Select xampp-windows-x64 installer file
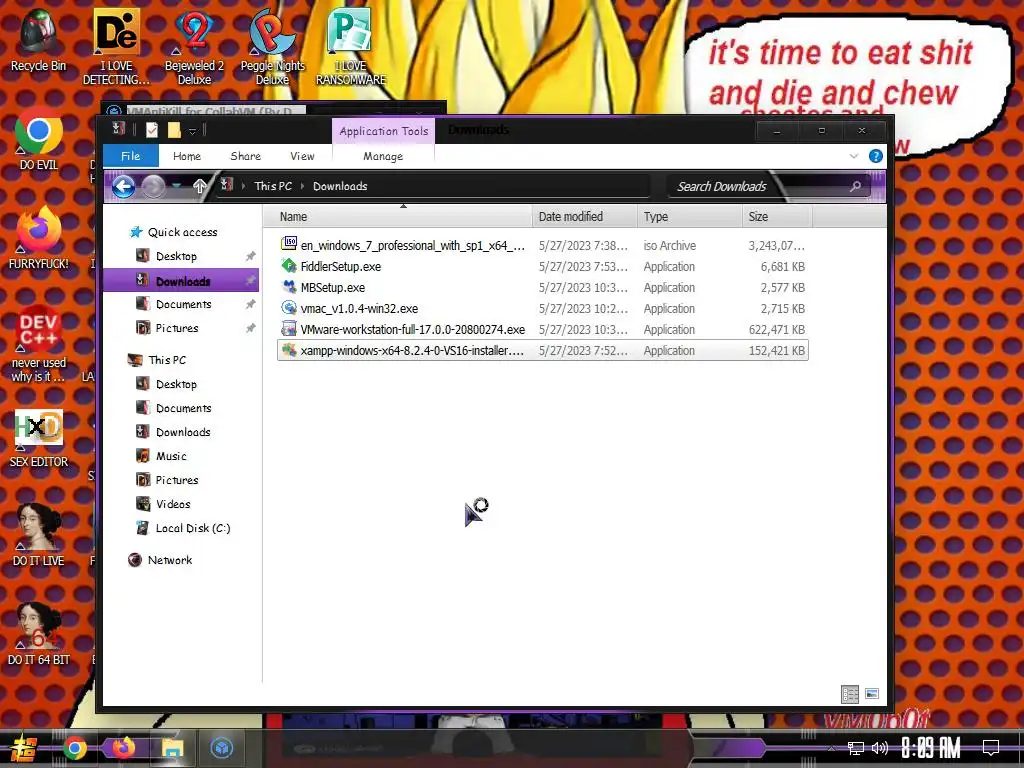The image size is (1024, 768). (543, 350)
